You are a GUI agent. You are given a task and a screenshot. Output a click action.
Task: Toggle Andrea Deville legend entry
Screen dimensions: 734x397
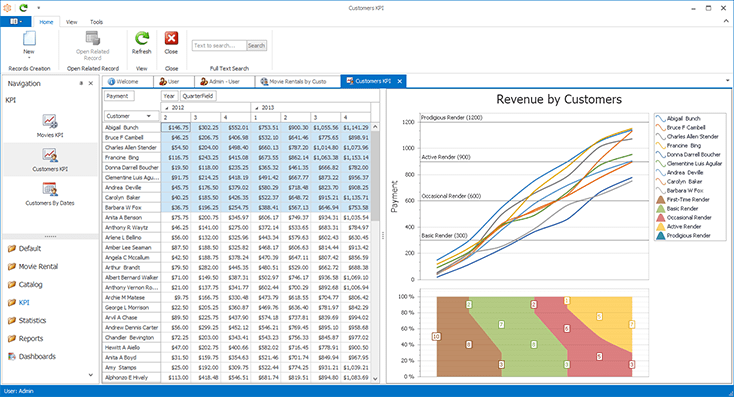click(679, 172)
